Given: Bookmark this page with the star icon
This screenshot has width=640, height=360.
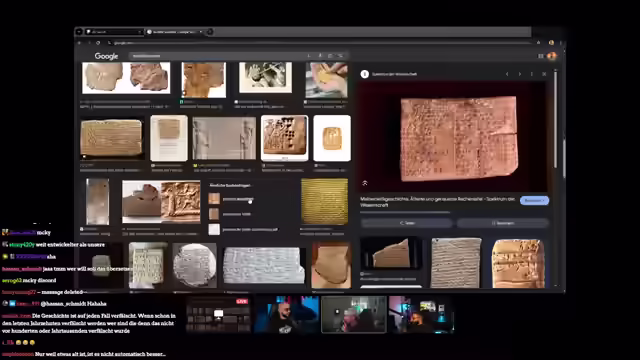Looking at the screenshot, I should [x=538, y=42].
